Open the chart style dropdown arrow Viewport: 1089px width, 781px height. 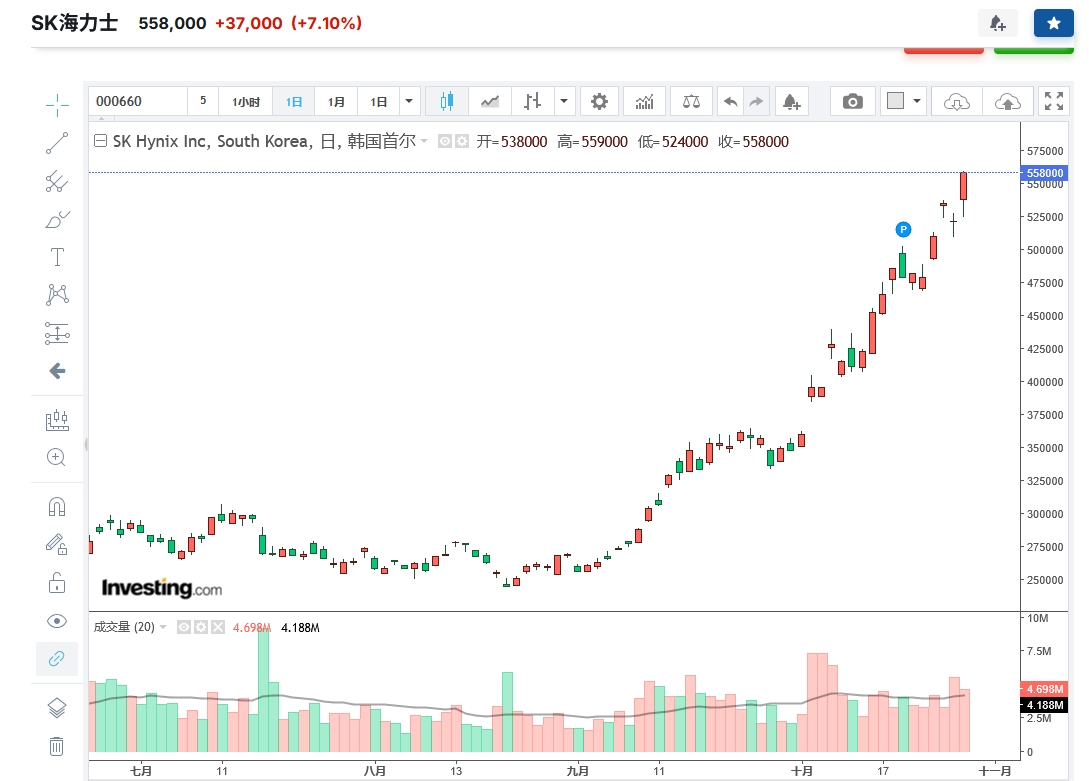[x=564, y=101]
